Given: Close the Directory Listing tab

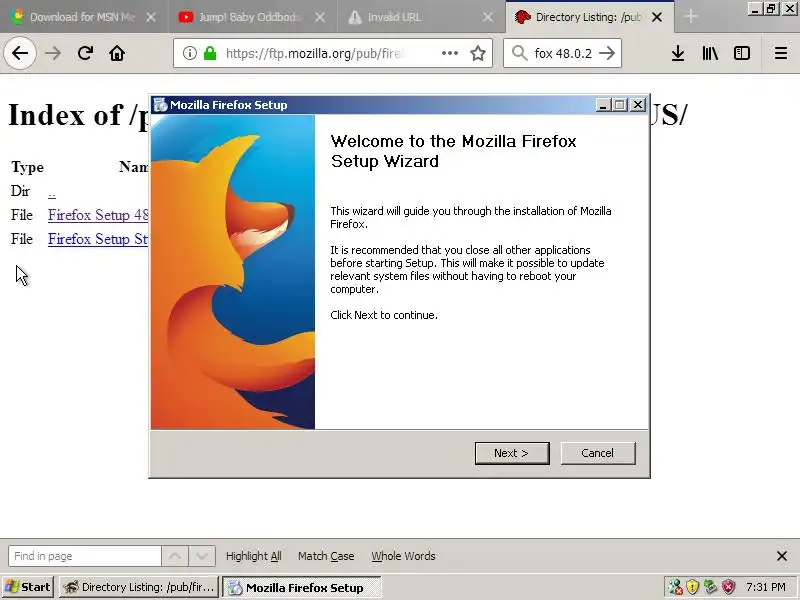Looking at the screenshot, I should pyautogui.click(x=657, y=17).
